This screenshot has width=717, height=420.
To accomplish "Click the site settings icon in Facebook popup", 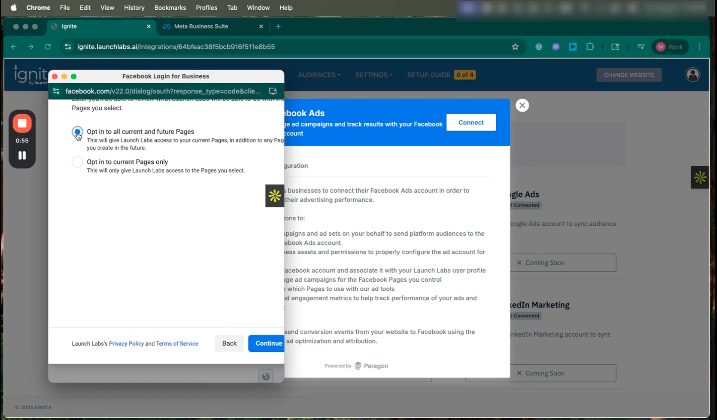I will coord(56,91).
